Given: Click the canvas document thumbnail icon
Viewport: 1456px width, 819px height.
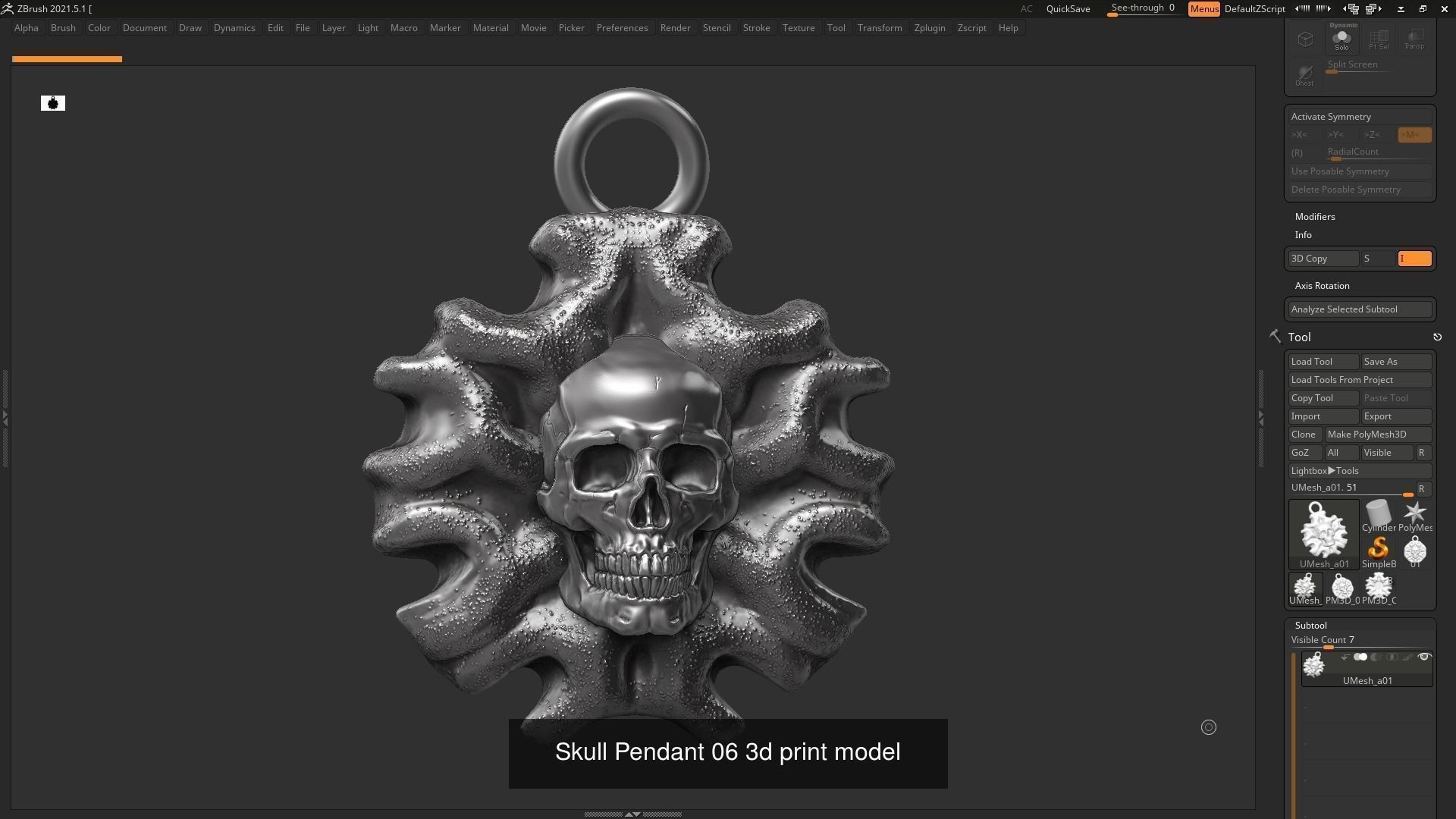Looking at the screenshot, I should click(x=53, y=103).
